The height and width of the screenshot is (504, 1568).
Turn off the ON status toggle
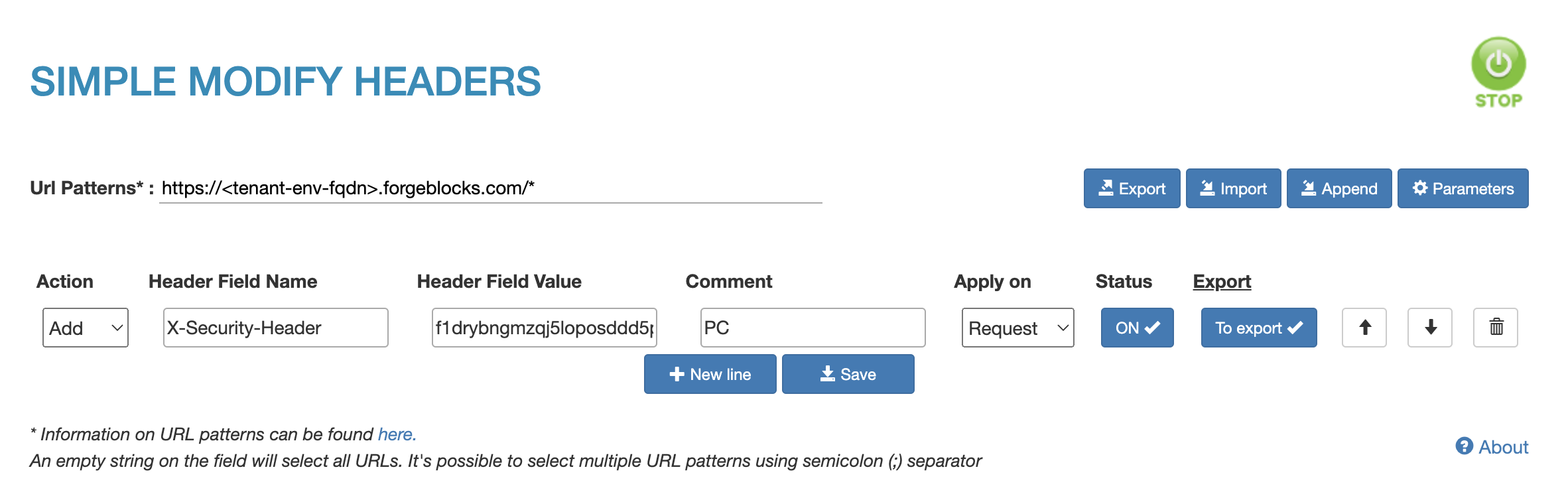[x=1136, y=327]
